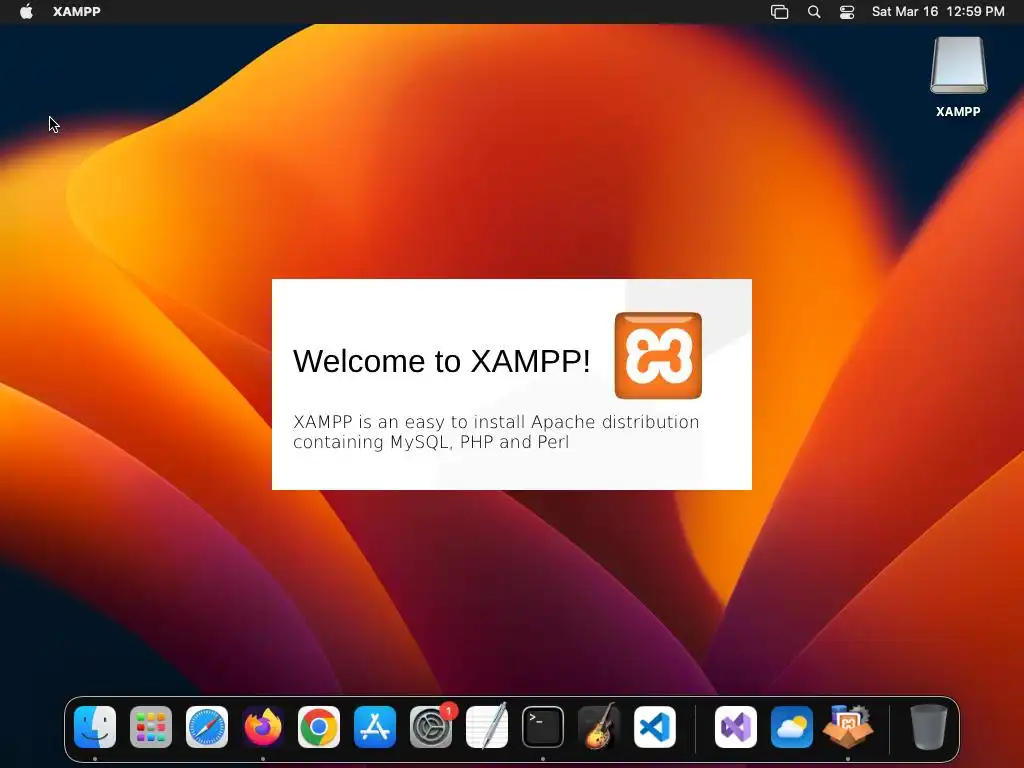This screenshot has height=768, width=1024.
Task: Open Finder from the dock
Action: pyautogui.click(x=95, y=727)
